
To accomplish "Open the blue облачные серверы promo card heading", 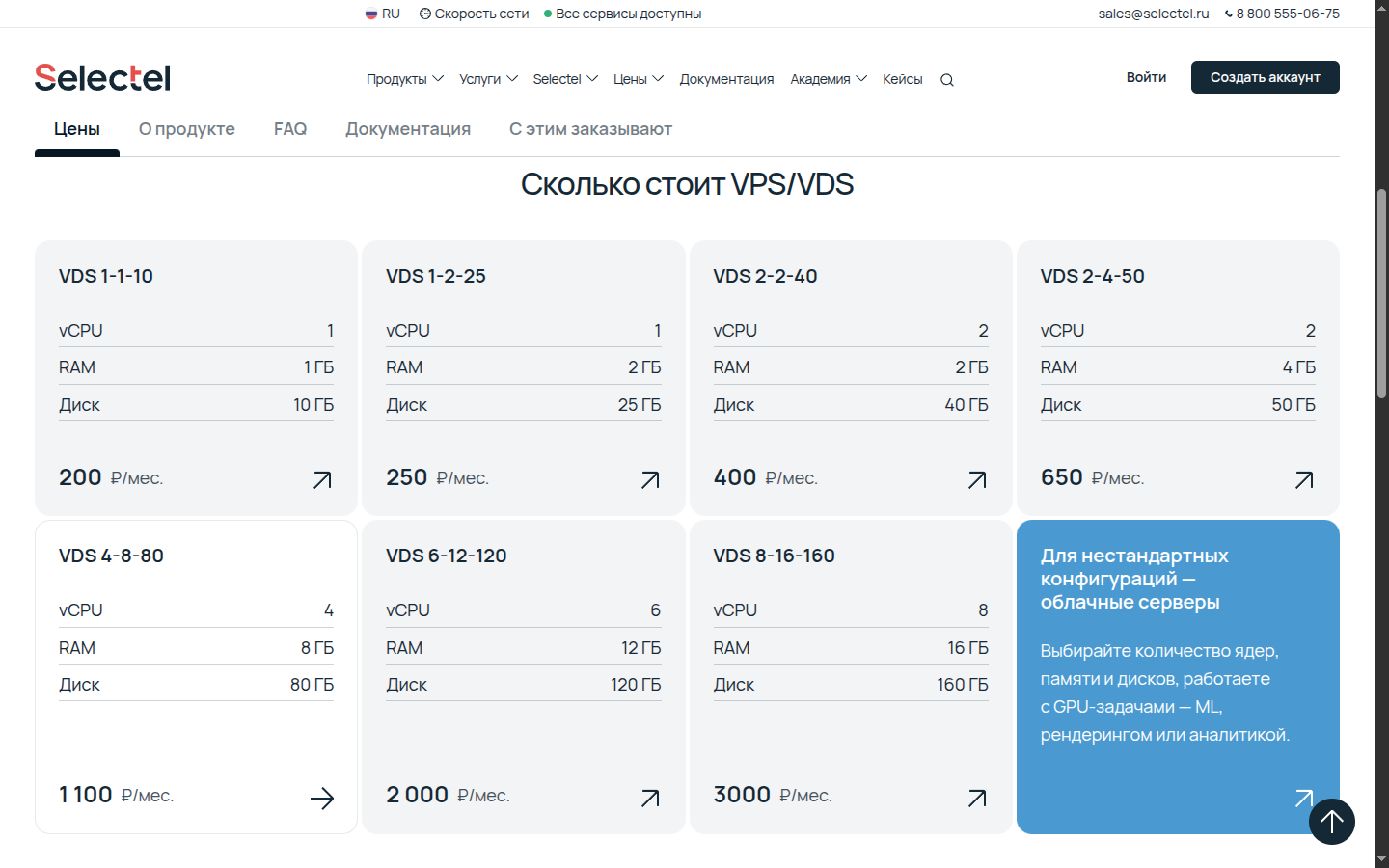I will click(1134, 579).
